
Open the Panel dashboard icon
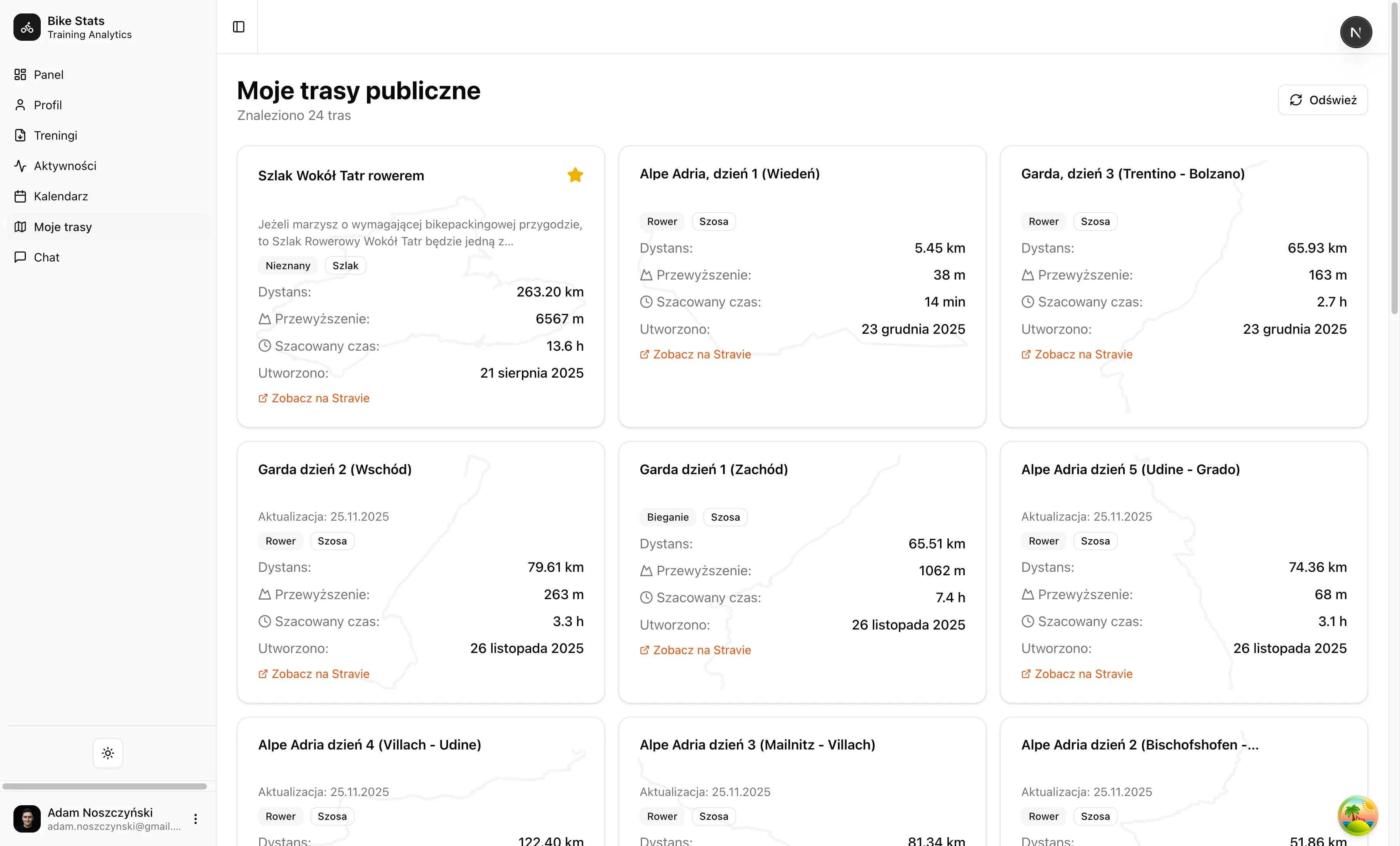[20, 75]
